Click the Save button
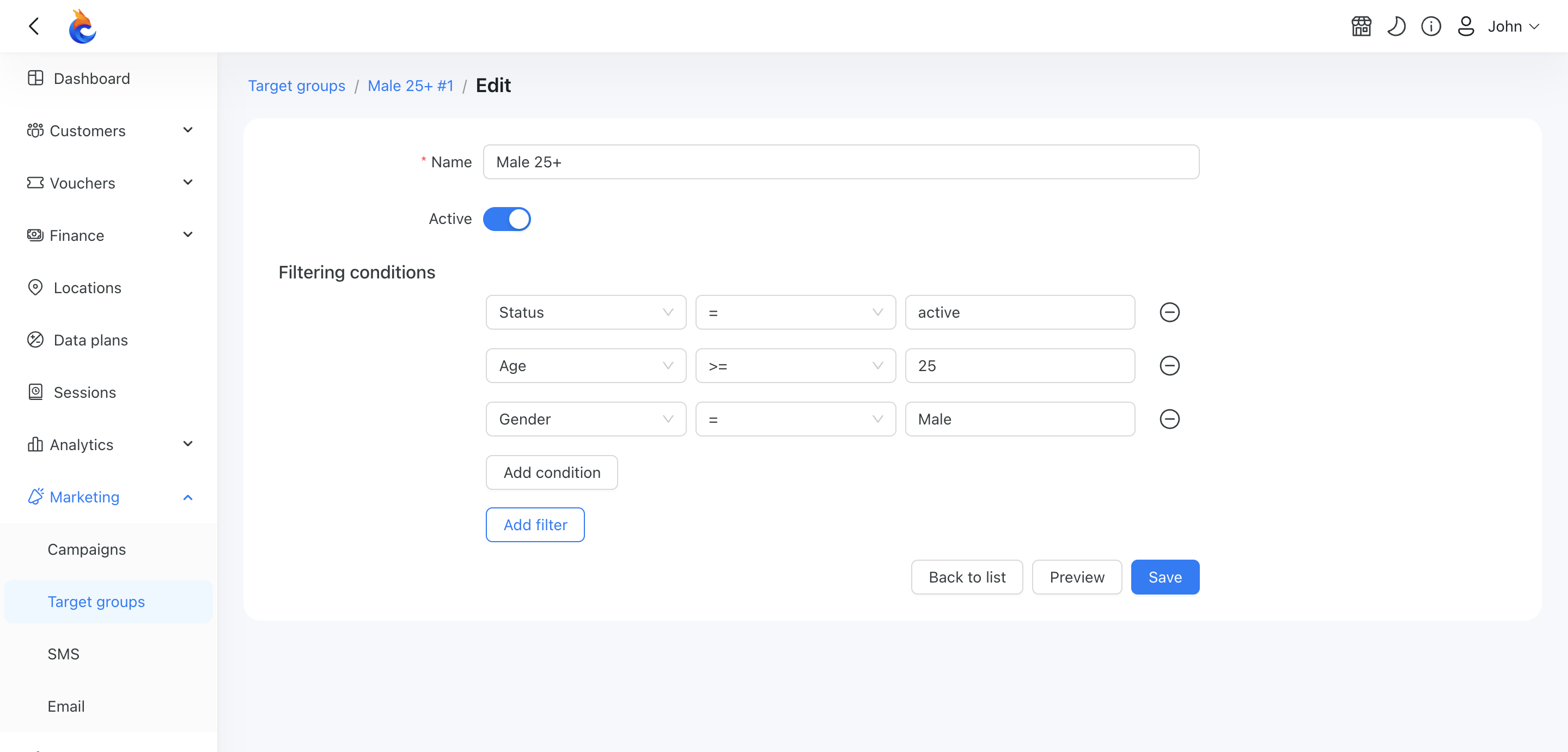 (1165, 577)
